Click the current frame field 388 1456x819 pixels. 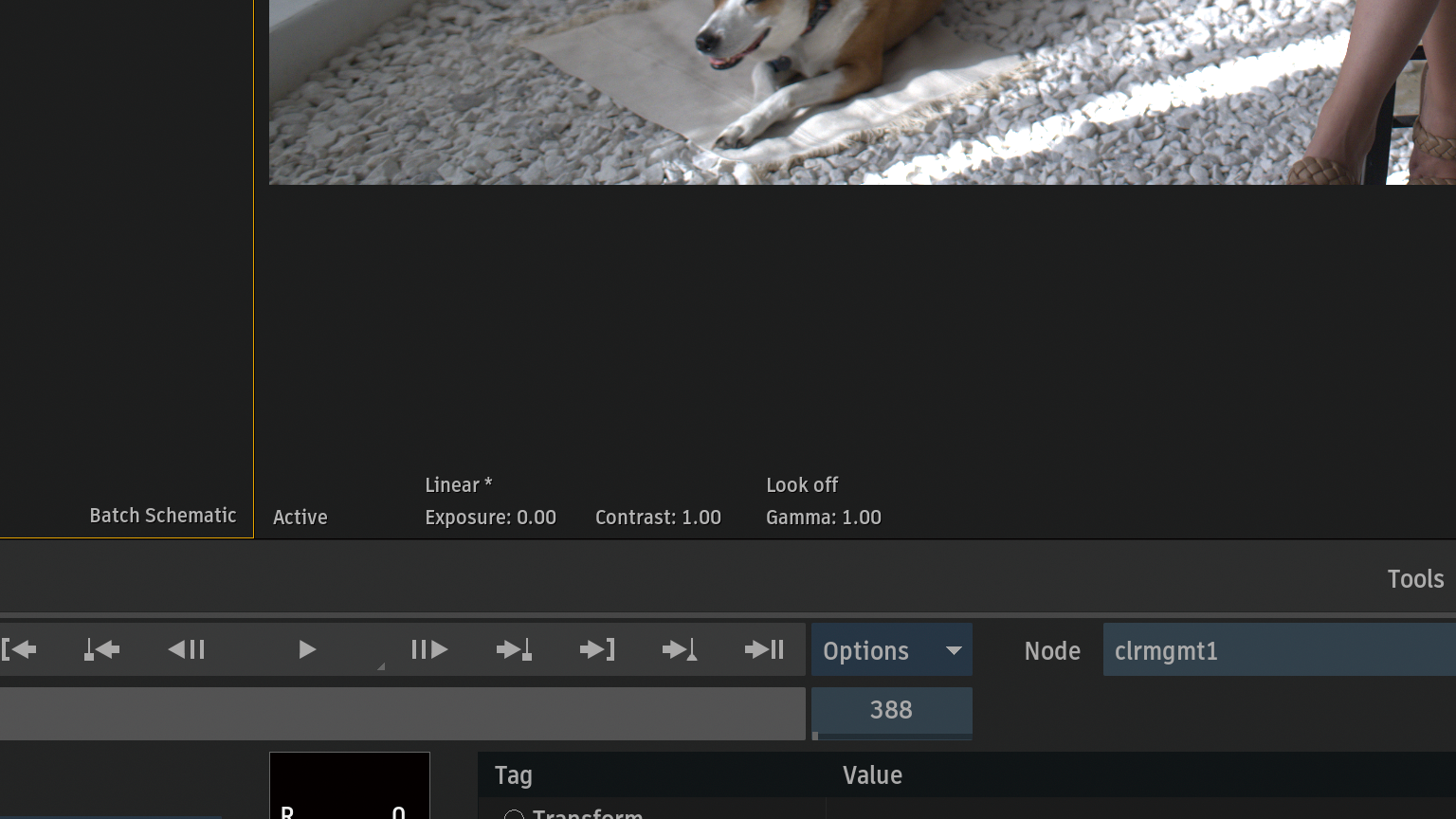coord(891,710)
